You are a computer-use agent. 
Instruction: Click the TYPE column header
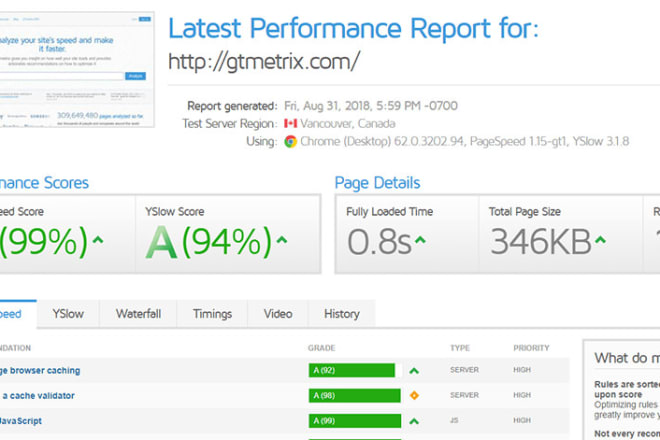click(460, 348)
